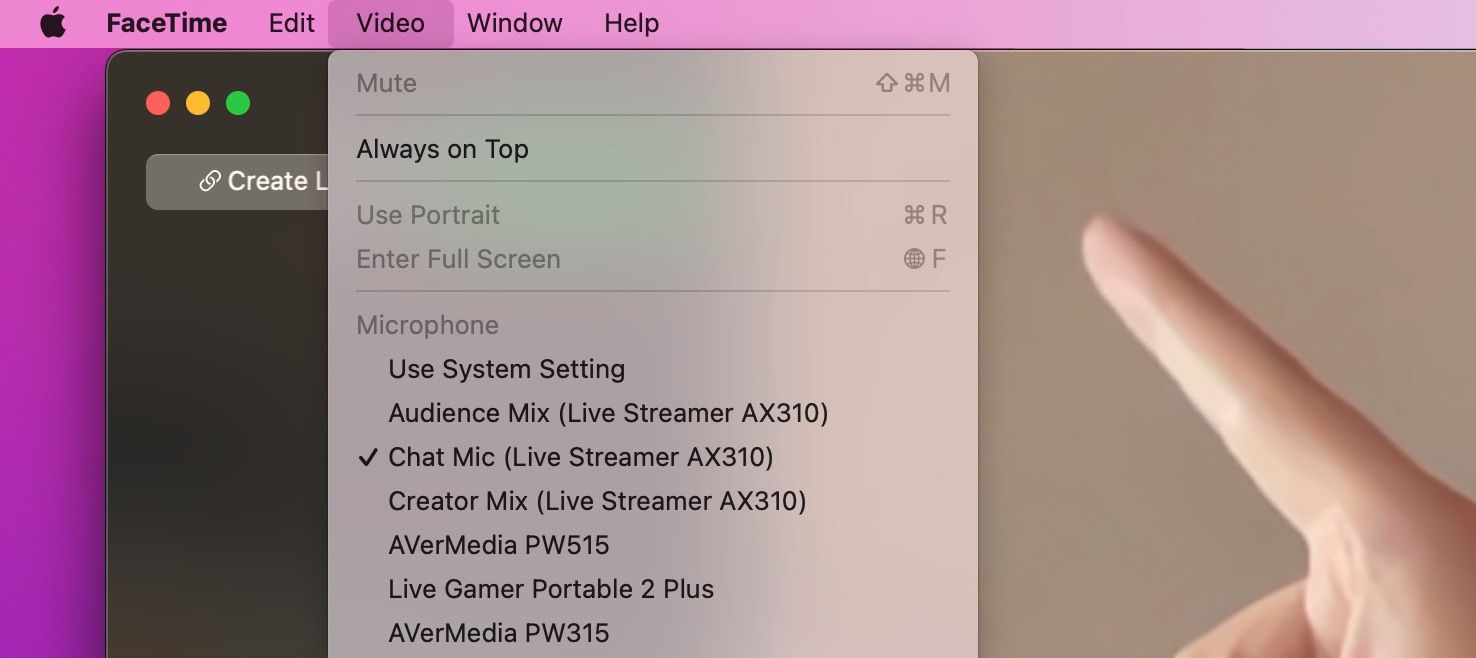Click the yellow minimize traffic light

(x=198, y=102)
